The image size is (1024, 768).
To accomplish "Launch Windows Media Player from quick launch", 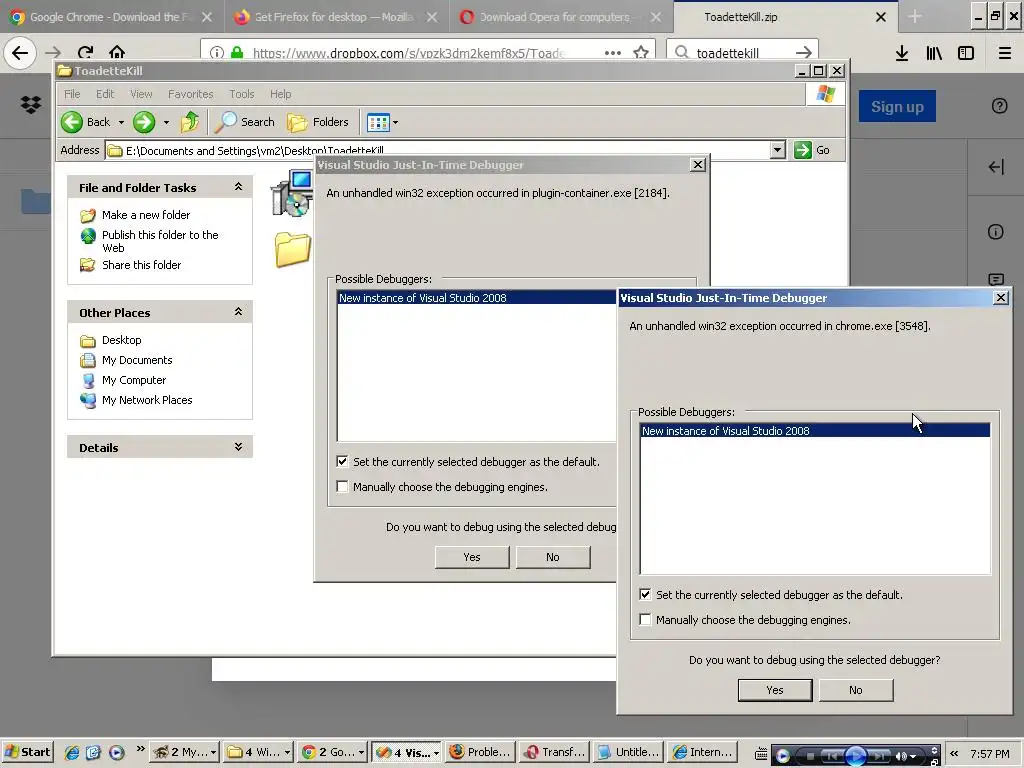I will point(116,752).
